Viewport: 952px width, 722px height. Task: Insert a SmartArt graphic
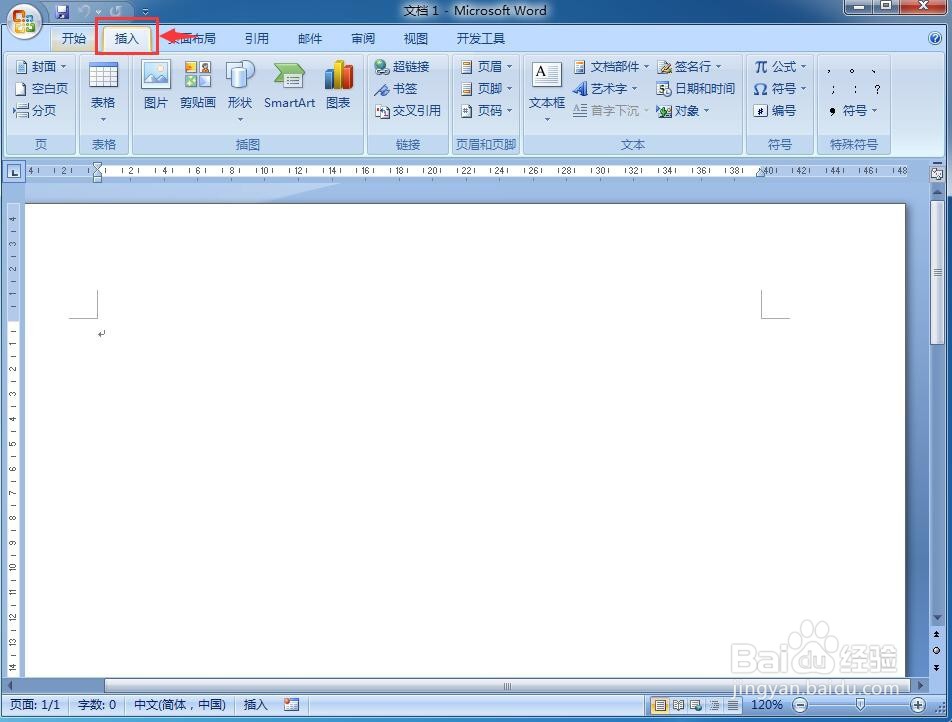click(x=290, y=85)
